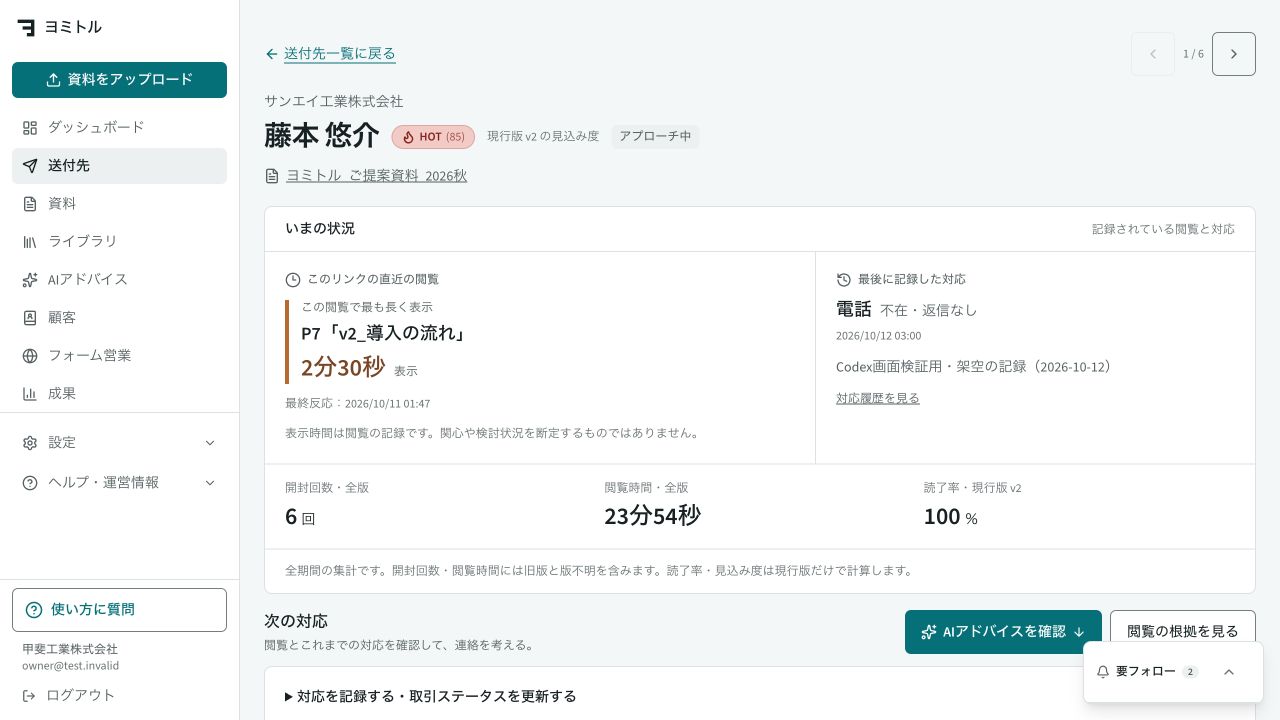Select the 送付先 sidebar item

tap(119, 166)
